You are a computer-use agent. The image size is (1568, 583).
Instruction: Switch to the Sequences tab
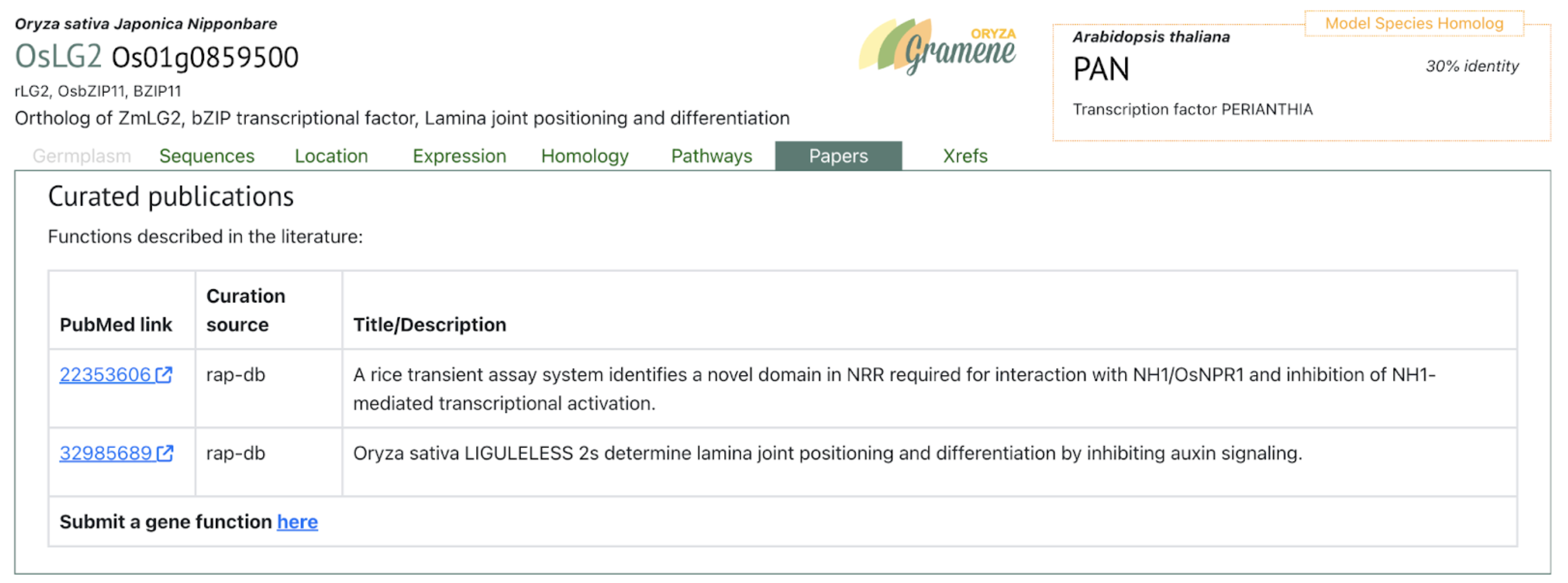[x=207, y=156]
